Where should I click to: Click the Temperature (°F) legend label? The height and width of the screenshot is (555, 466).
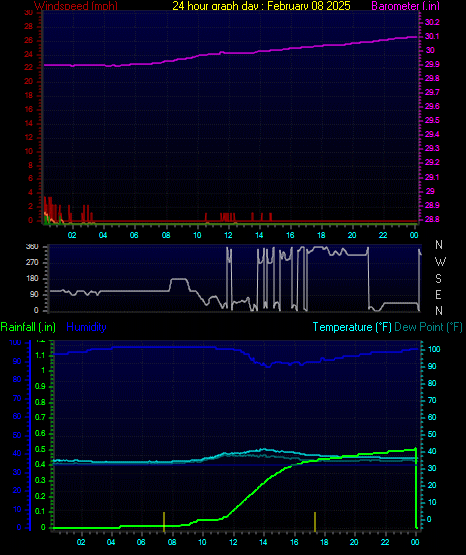tap(352, 327)
